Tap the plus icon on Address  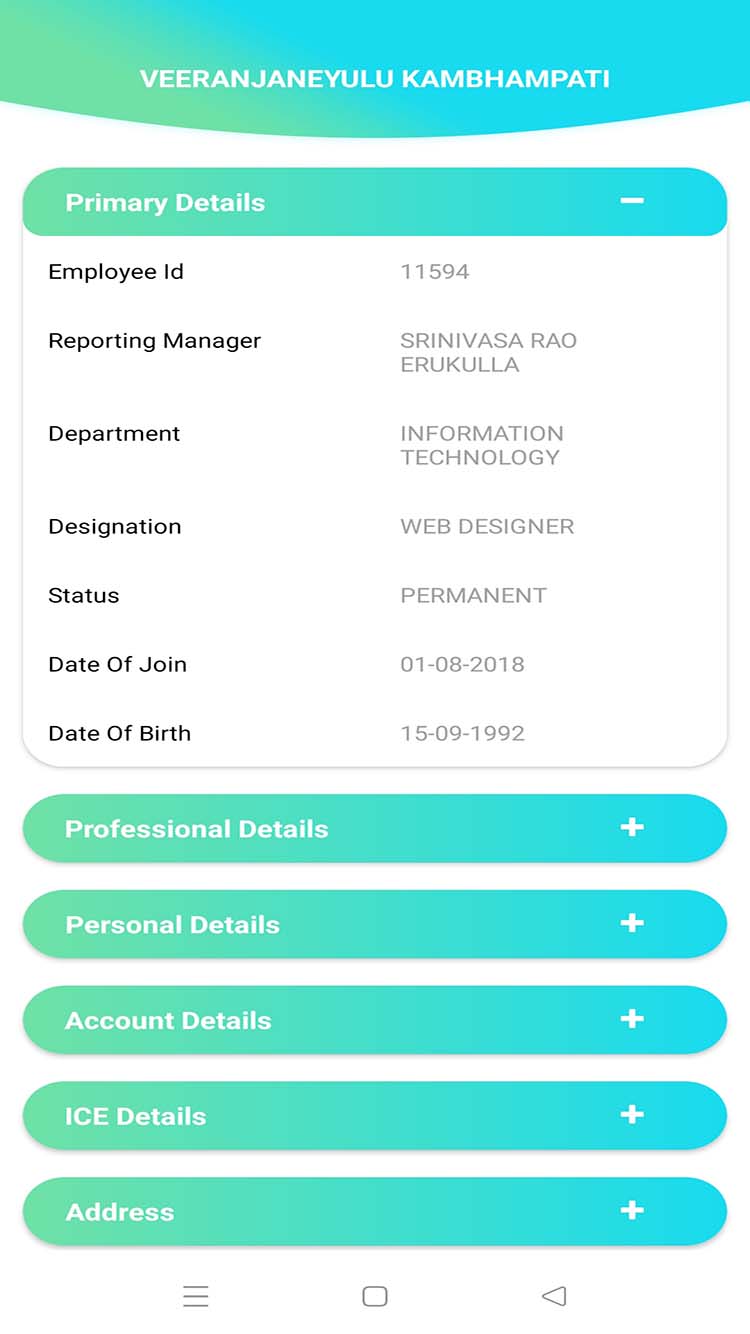tap(631, 1211)
